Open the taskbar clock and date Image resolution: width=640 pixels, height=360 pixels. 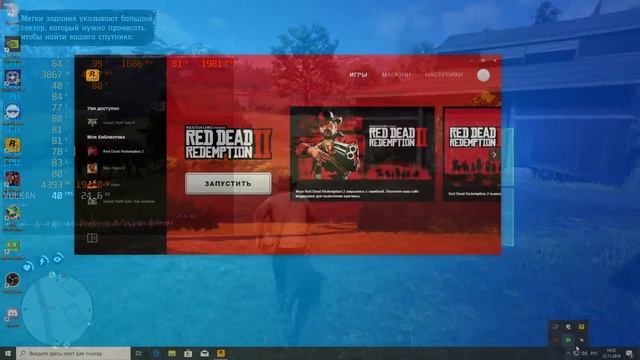click(x=611, y=353)
